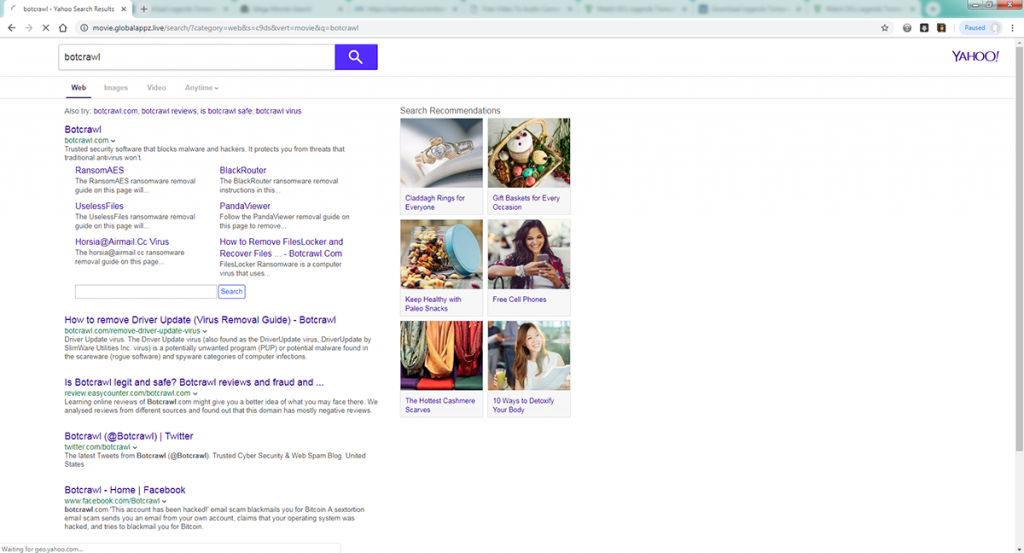Expand arrow beside review.easycounter.com URL

pos(195,394)
